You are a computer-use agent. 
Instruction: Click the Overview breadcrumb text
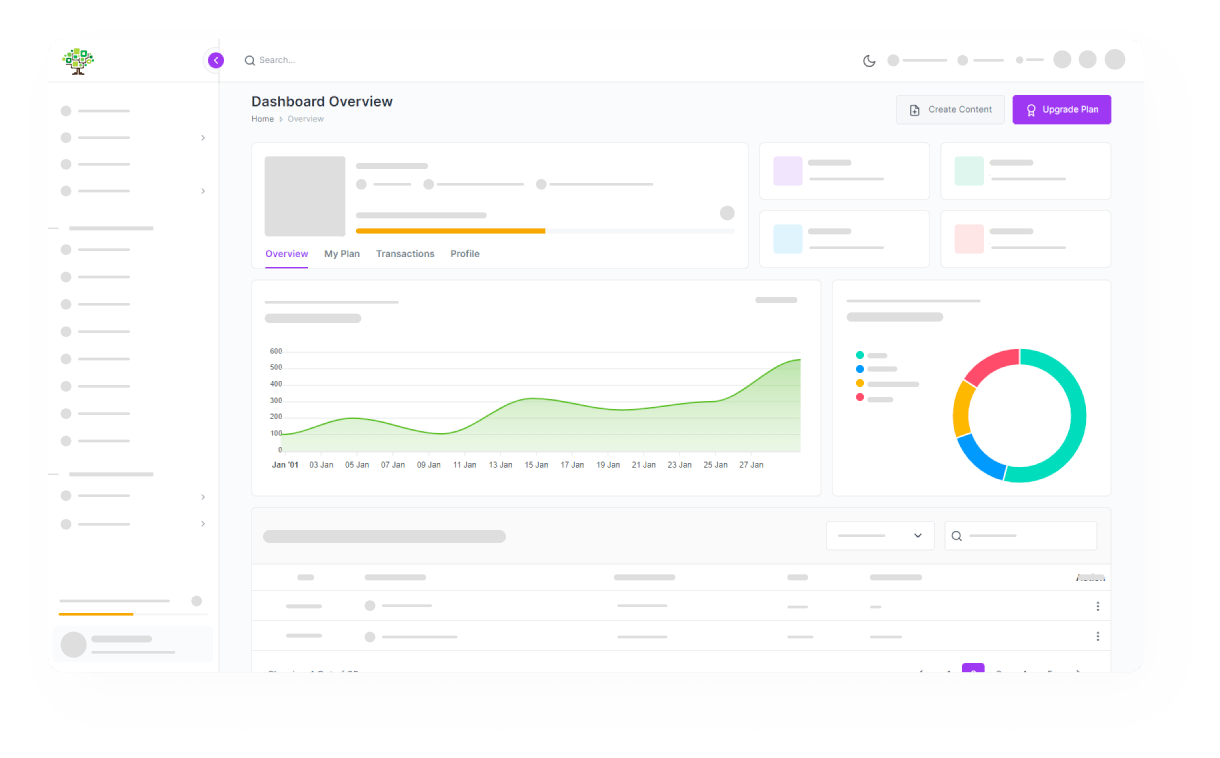point(306,119)
